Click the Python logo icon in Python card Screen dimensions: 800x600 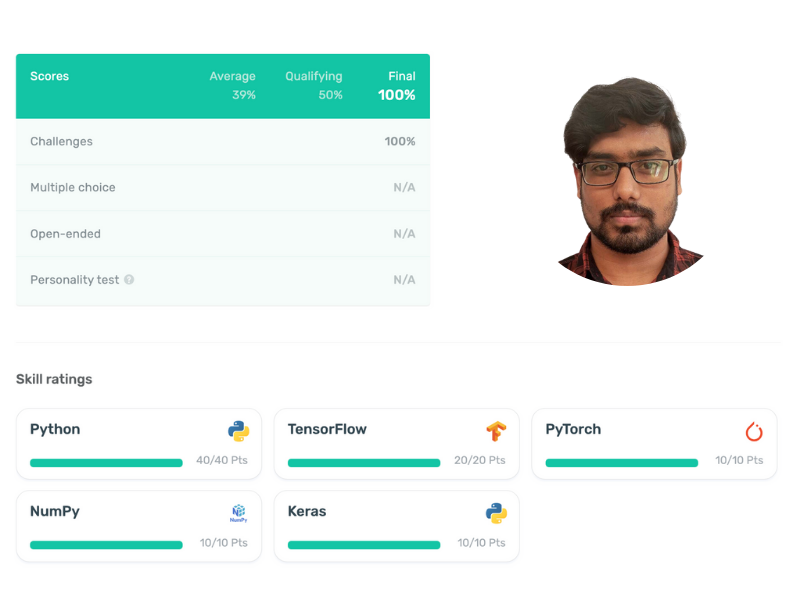click(238, 431)
